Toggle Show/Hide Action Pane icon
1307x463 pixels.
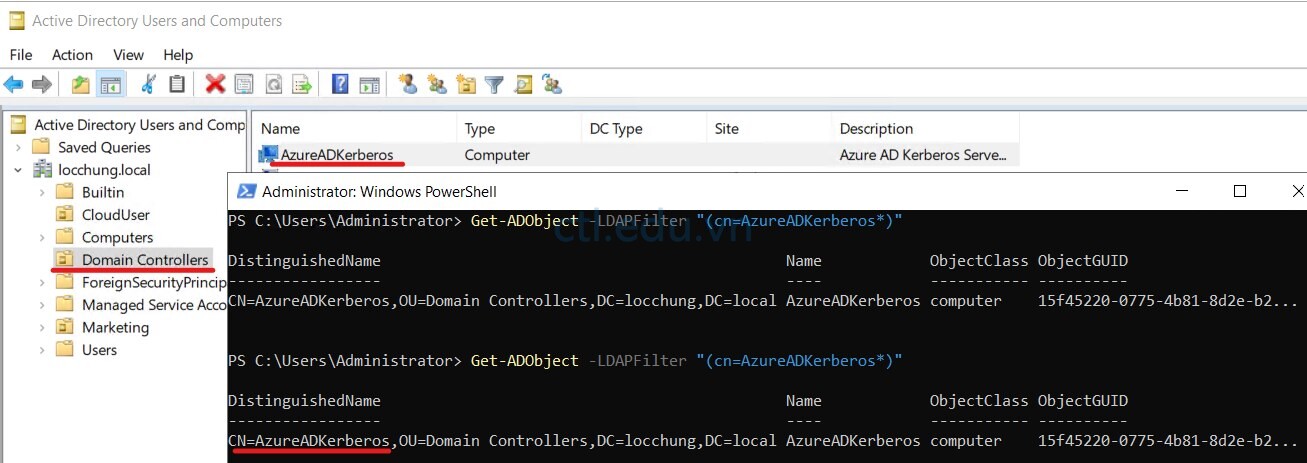pos(370,85)
